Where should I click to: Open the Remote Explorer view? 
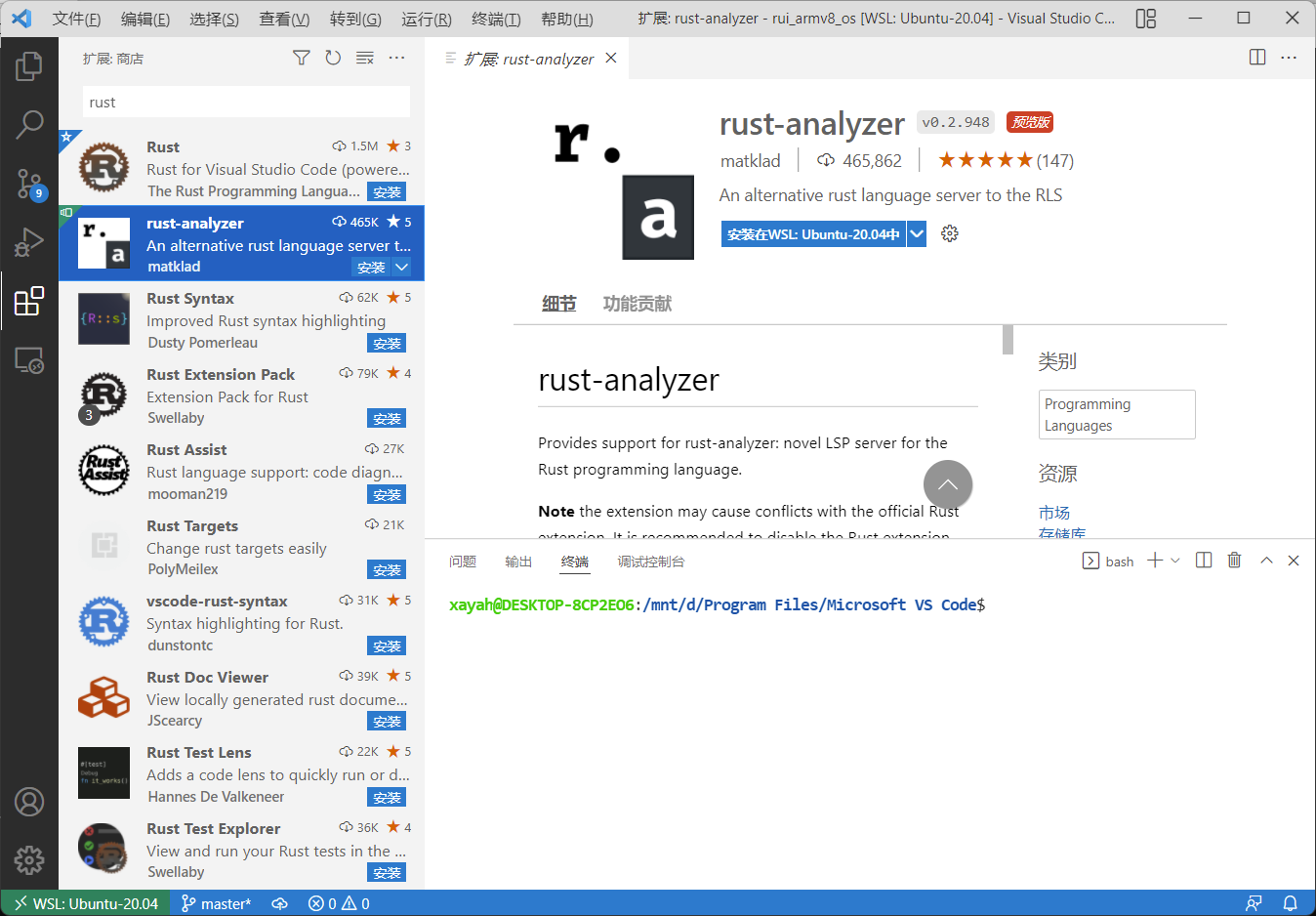[29, 361]
